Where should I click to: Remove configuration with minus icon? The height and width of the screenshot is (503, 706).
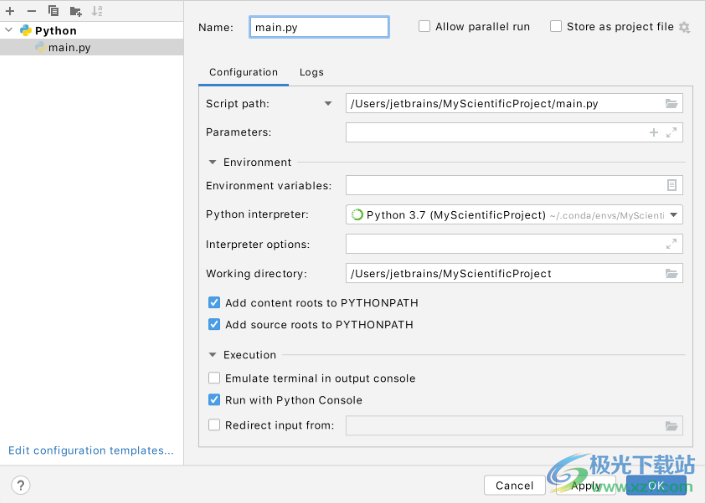[x=32, y=11]
